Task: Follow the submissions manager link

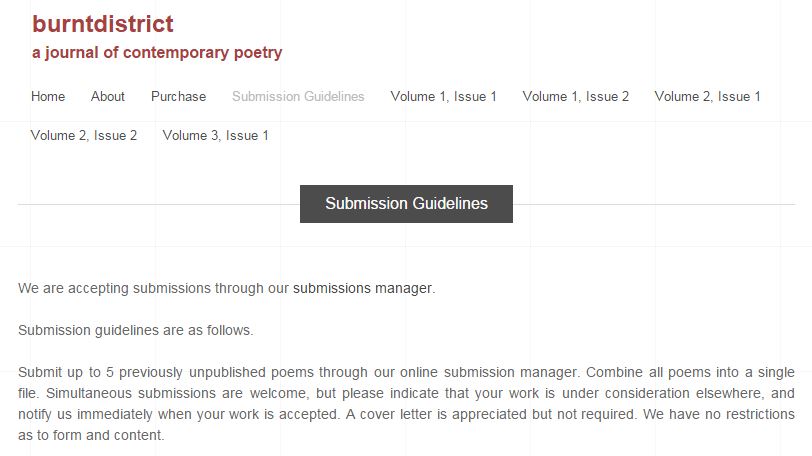Action: point(363,289)
